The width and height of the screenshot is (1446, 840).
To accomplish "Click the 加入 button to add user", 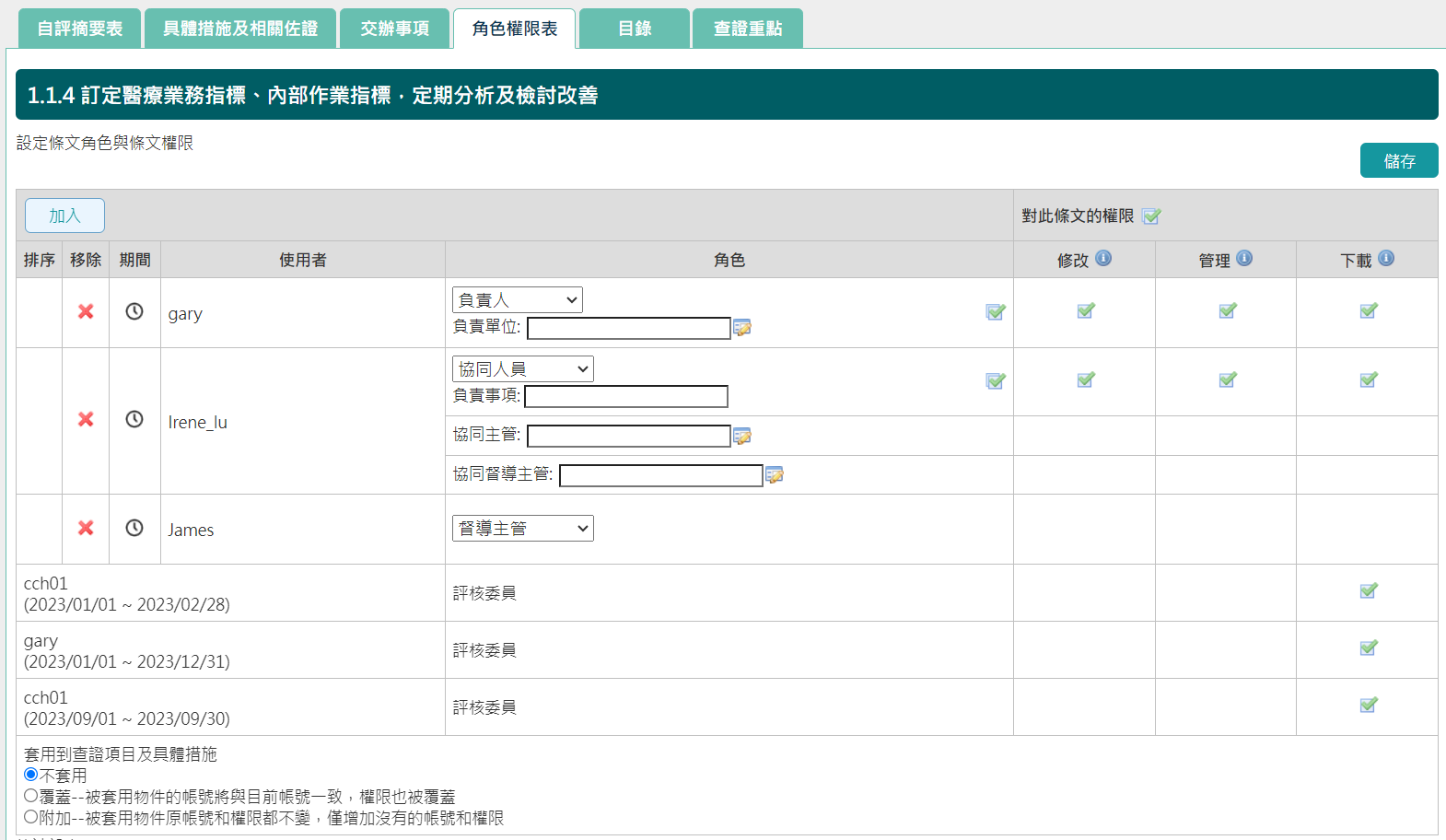I will point(64,216).
